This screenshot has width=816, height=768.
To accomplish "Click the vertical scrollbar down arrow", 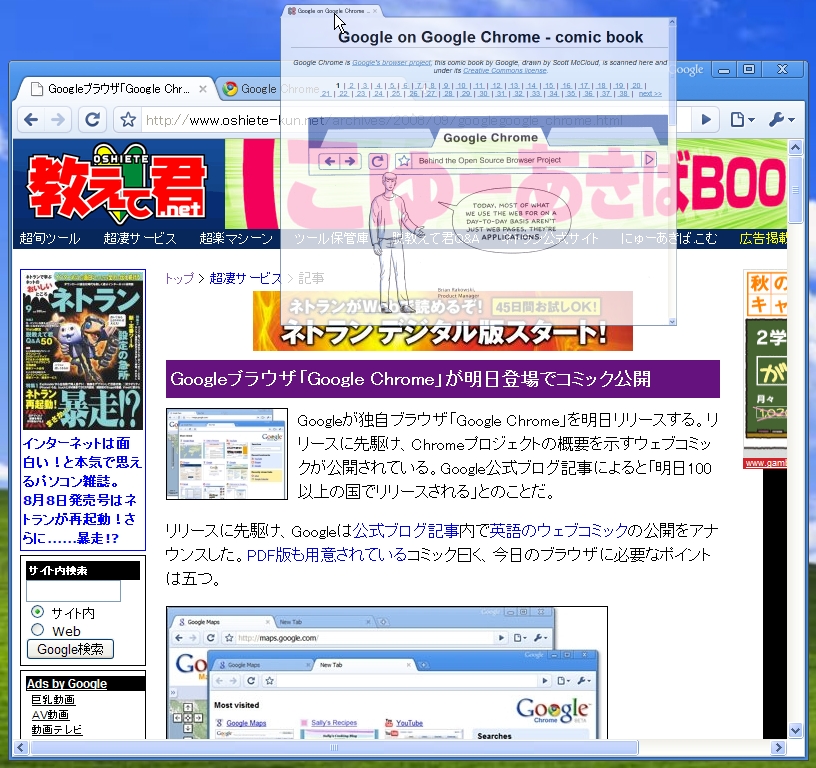I will 795,731.
